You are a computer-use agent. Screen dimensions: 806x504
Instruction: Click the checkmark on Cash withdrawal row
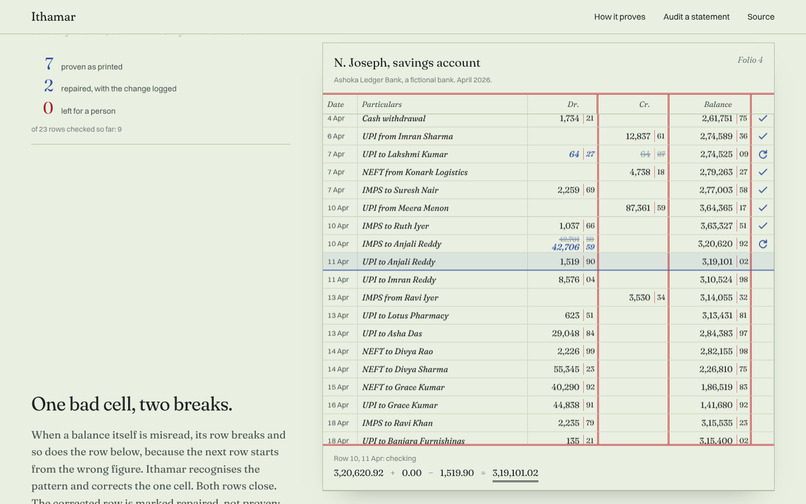tap(763, 118)
